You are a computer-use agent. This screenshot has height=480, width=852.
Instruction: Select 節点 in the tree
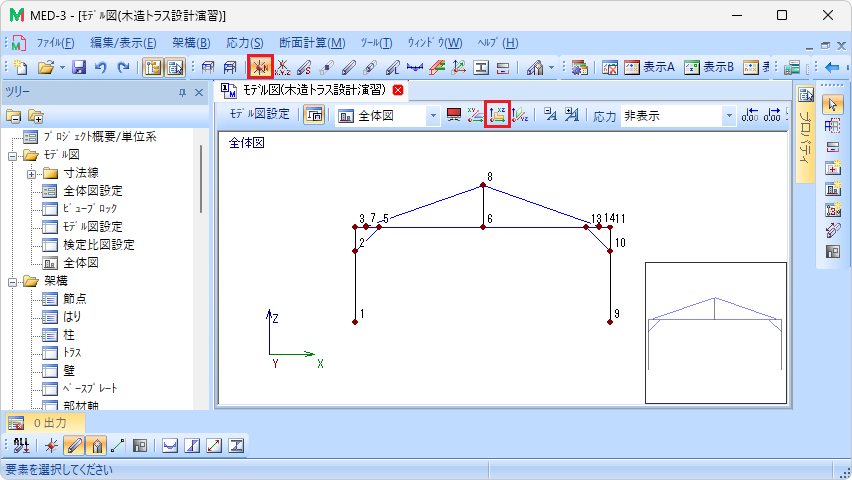(x=73, y=298)
